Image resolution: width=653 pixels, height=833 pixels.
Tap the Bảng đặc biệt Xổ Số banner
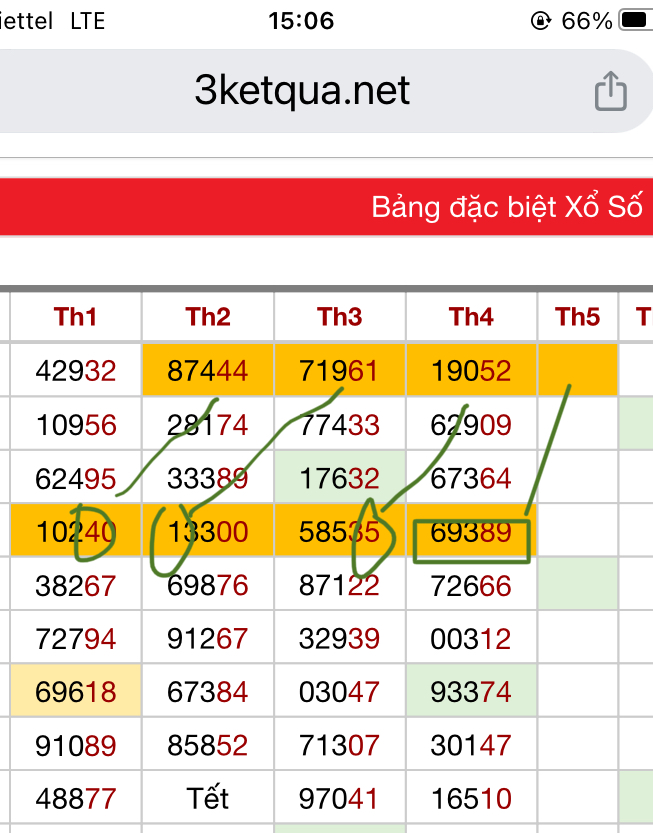[x=326, y=207]
